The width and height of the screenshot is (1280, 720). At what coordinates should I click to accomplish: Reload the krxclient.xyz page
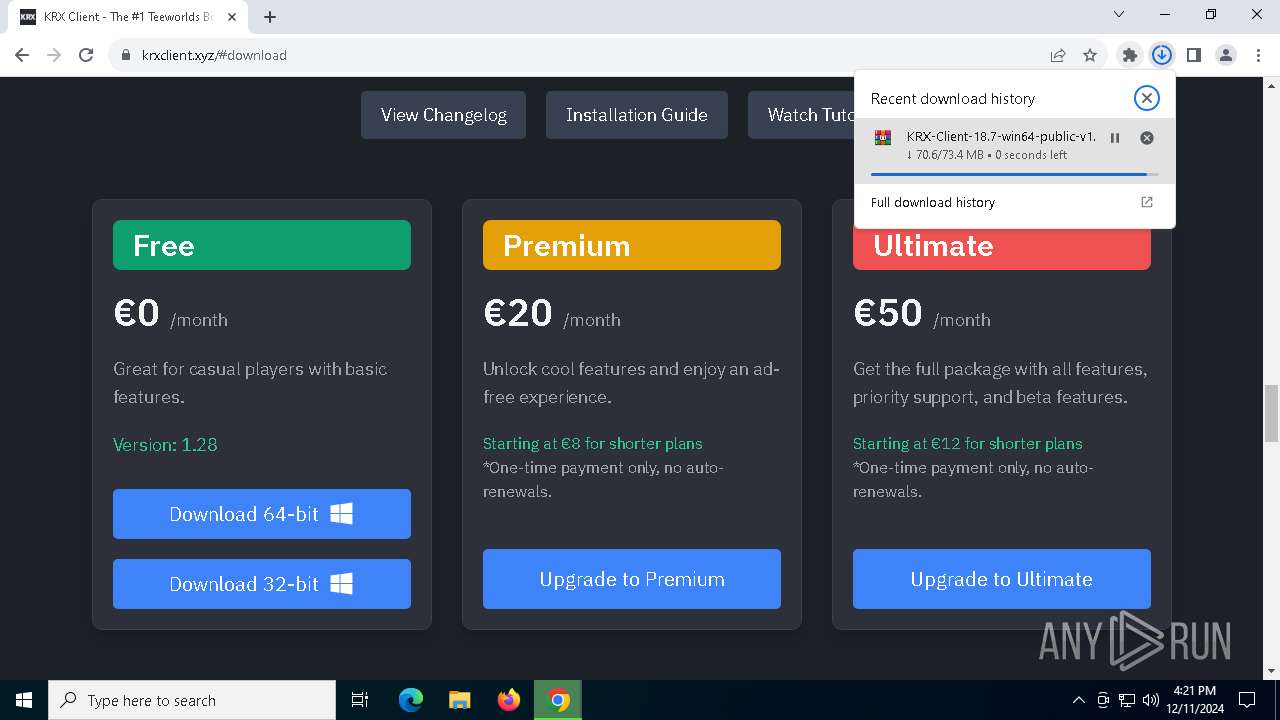pyautogui.click(x=86, y=55)
